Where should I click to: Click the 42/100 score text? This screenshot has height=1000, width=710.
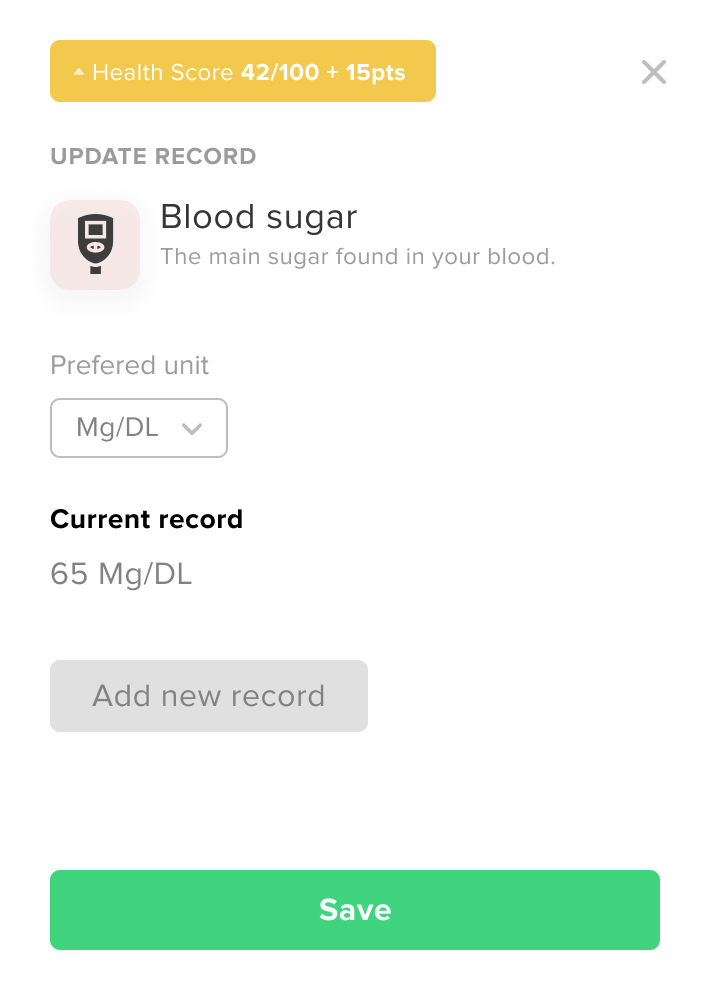(280, 72)
